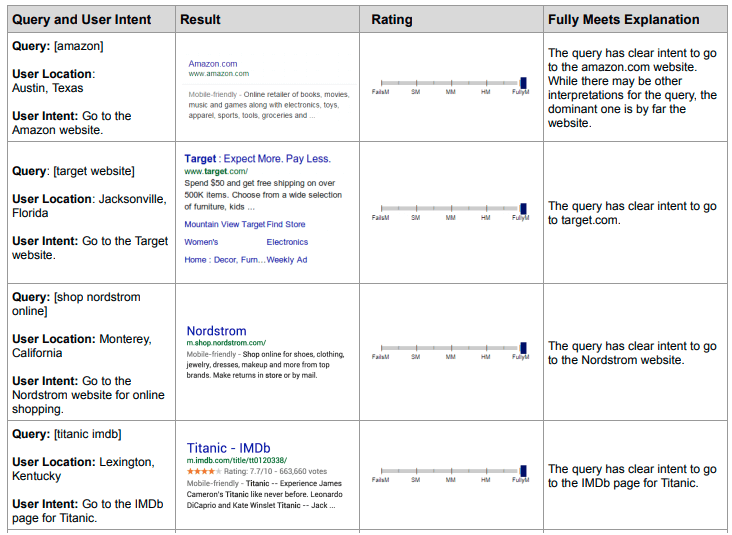Click the User Location Lexington, Kentucky text
The height and width of the screenshot is (535, 732).
[83, 469]
